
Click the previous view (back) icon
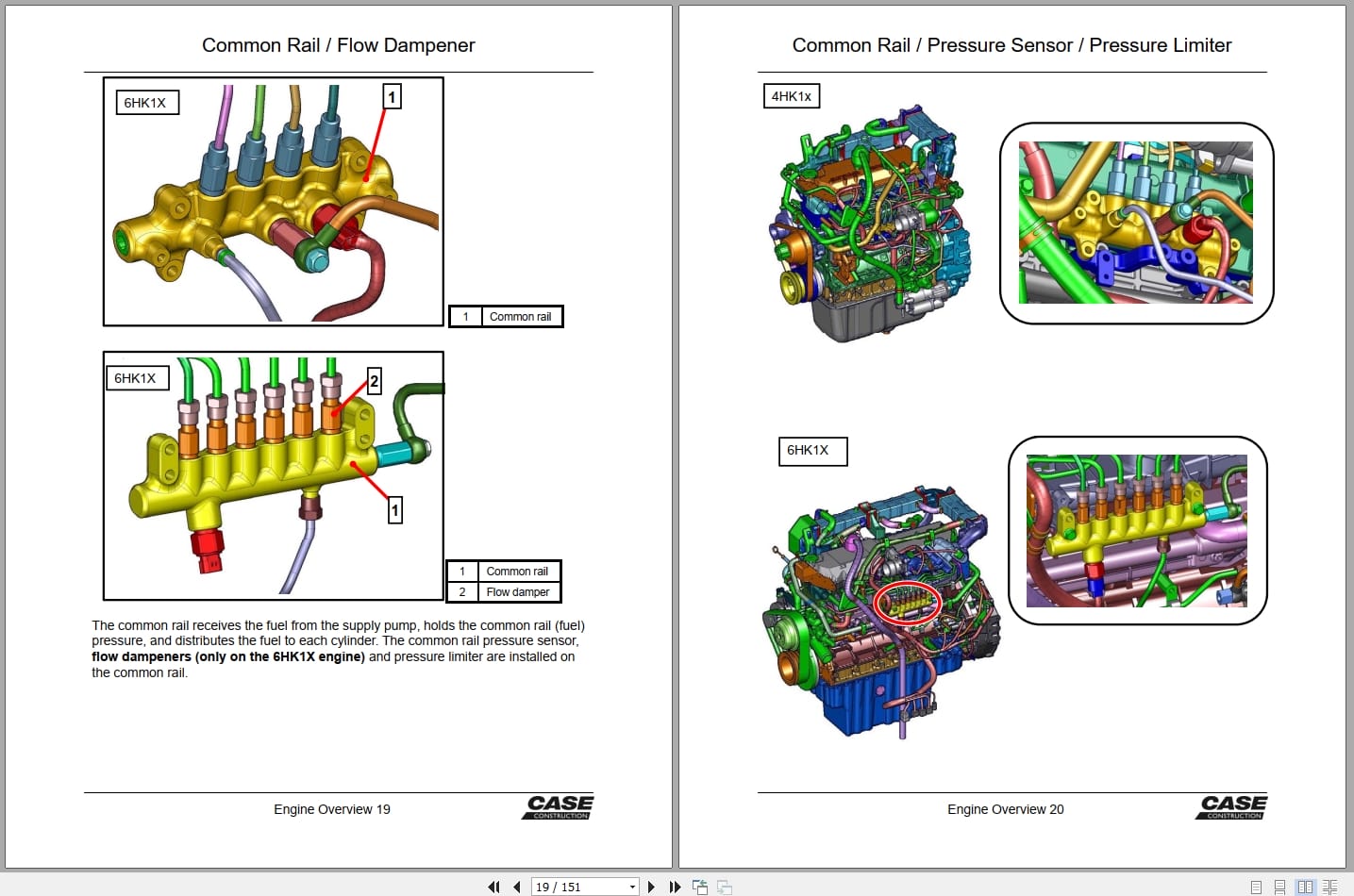(x=701, y=886)
